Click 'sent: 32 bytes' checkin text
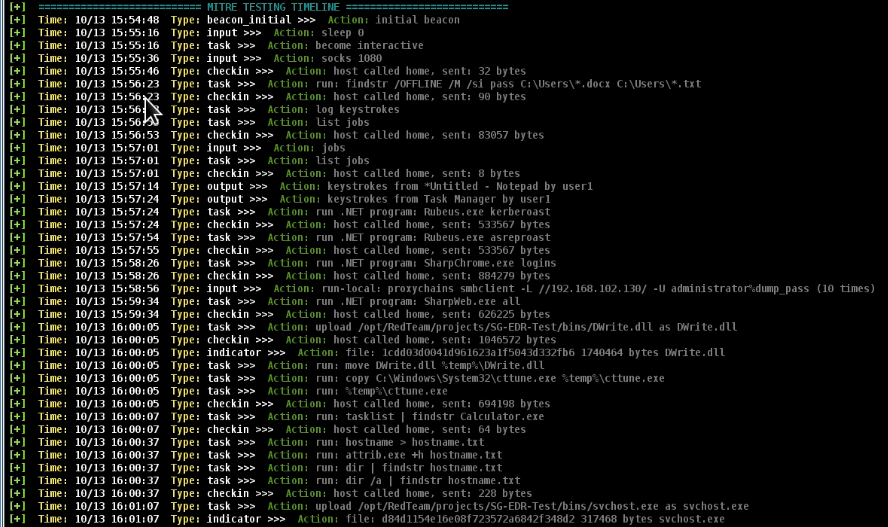The height and width of the screenshot is (527, 888). pyautogui.click(x=484, y=71)
